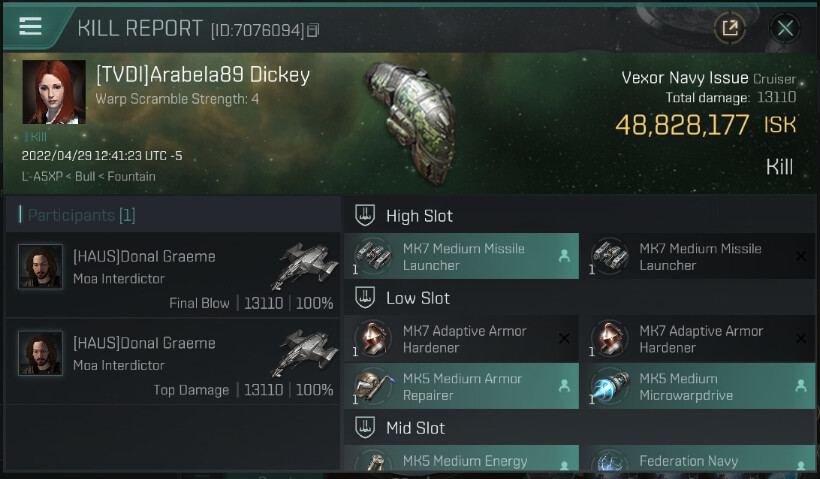Select the highlighted MK7 Medium Missile Launcher

point(461,257)
